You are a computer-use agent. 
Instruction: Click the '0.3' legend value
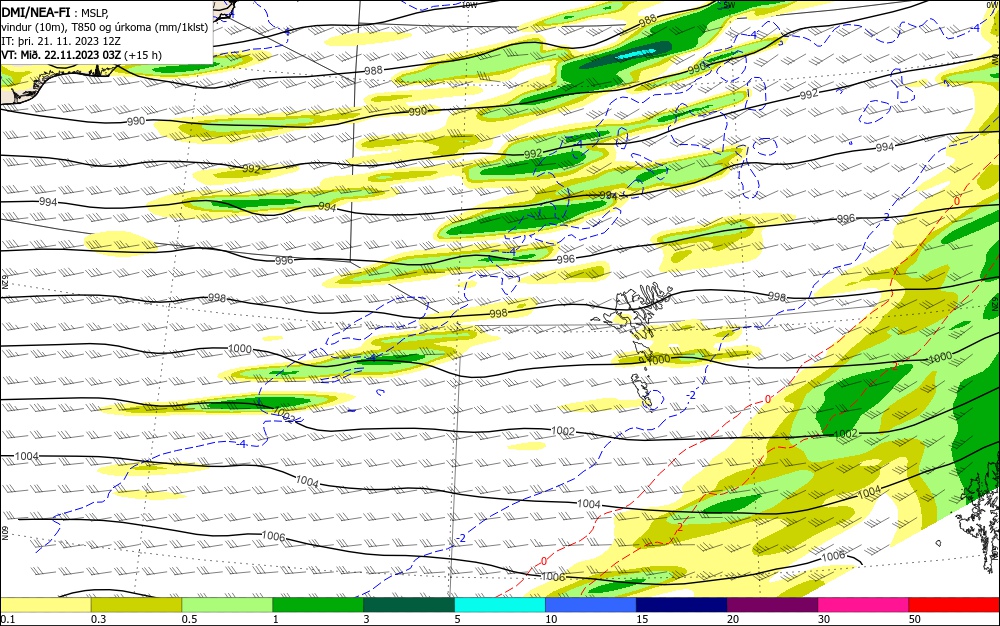click(x=98, y=619)
